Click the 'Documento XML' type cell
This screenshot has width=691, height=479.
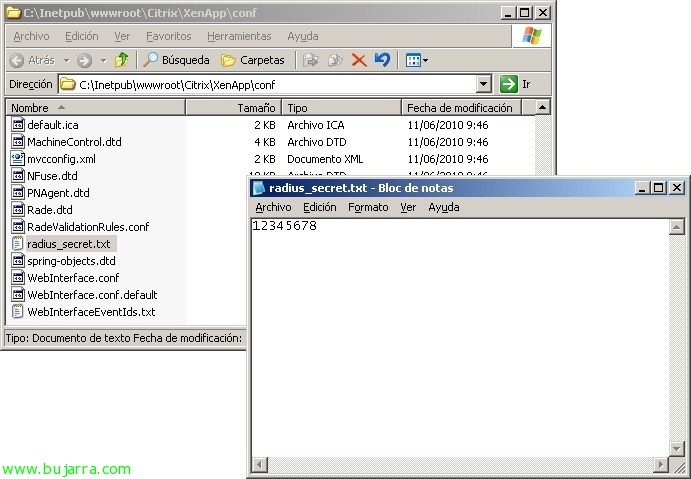click(x=325, y=159)
